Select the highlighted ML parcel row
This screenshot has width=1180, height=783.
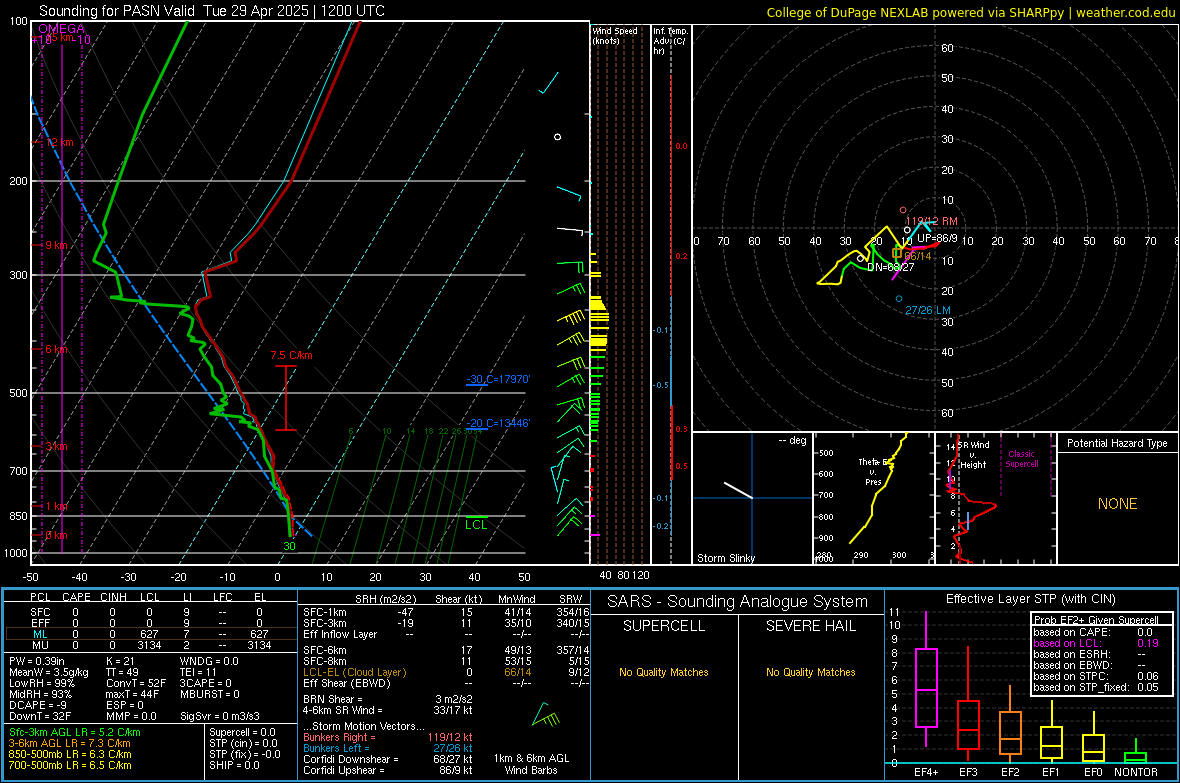pyautogui.click(x=151, y=634)
